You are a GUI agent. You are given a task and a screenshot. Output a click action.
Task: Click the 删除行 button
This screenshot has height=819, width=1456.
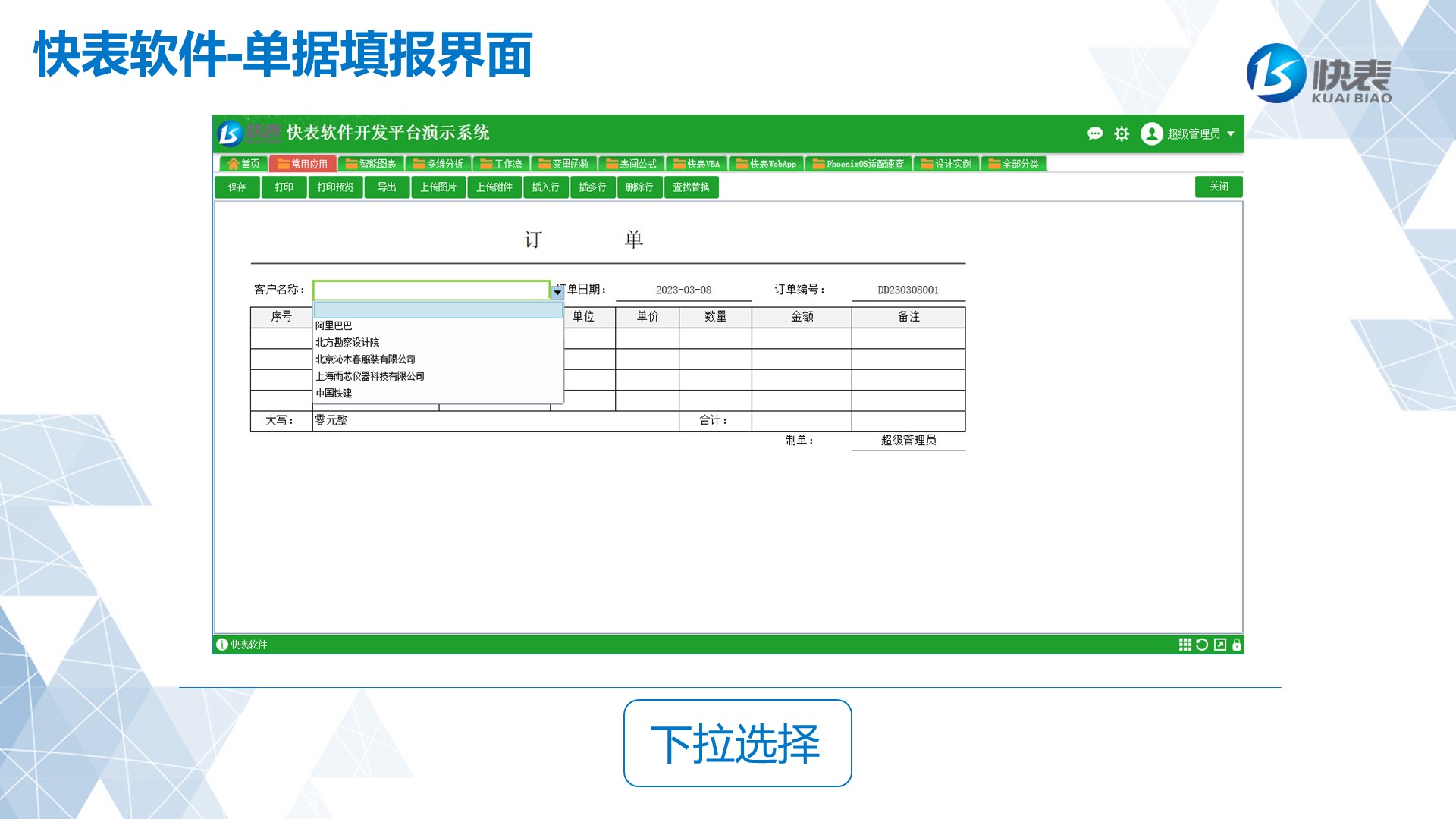coord(640,187)
